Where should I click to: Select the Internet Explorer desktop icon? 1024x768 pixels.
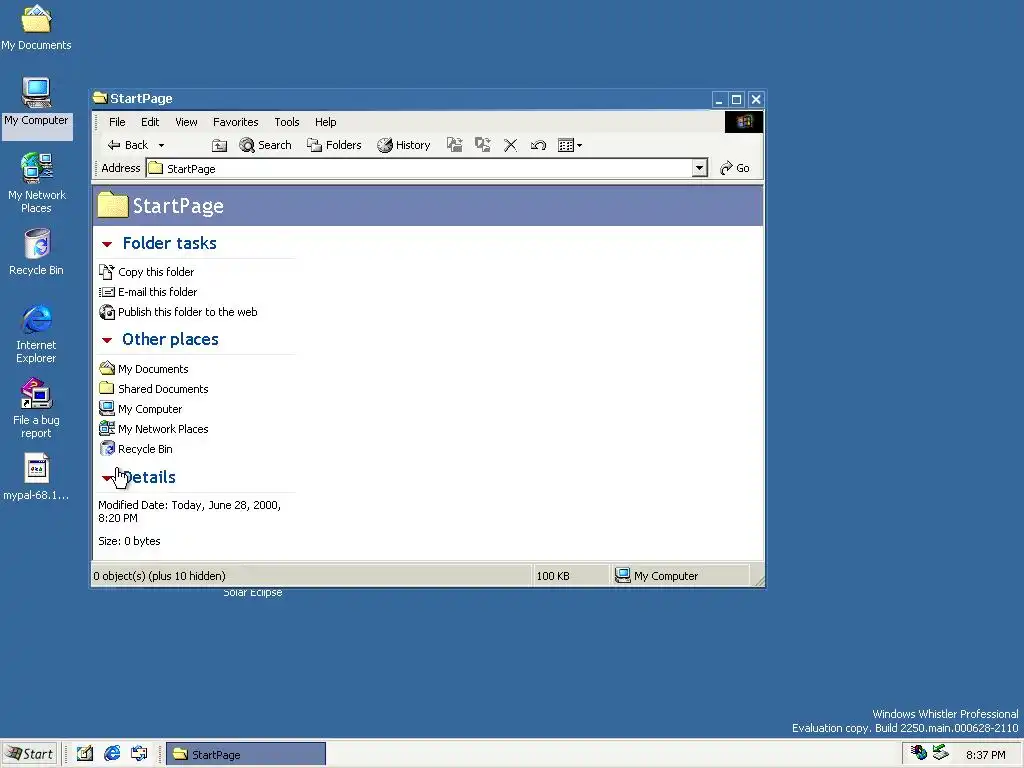coord(36,333)
